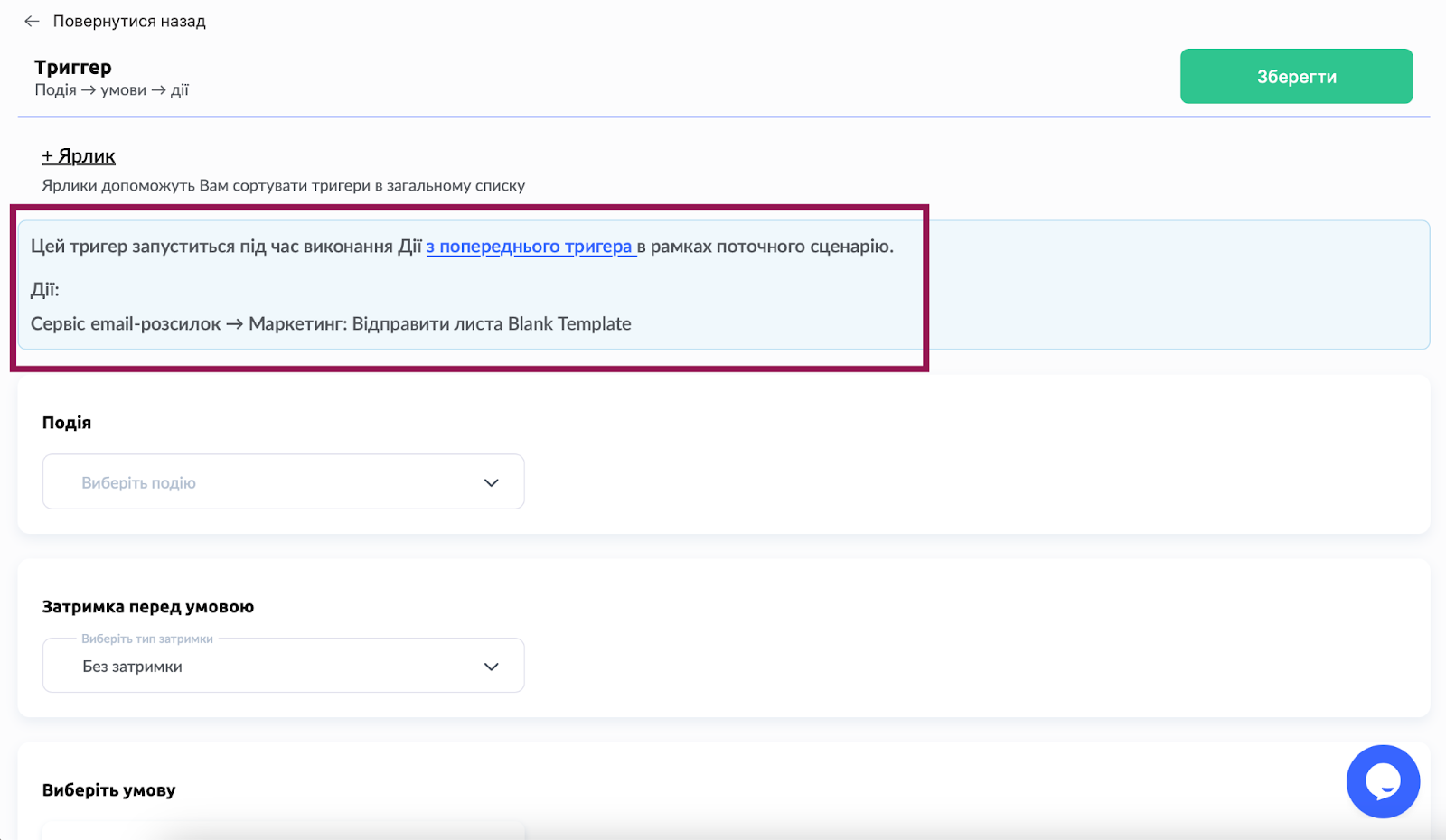This screenshot has height=840, width=1446.
Task: Click the 'Повернутися назад' text
Action: point(129,21)
